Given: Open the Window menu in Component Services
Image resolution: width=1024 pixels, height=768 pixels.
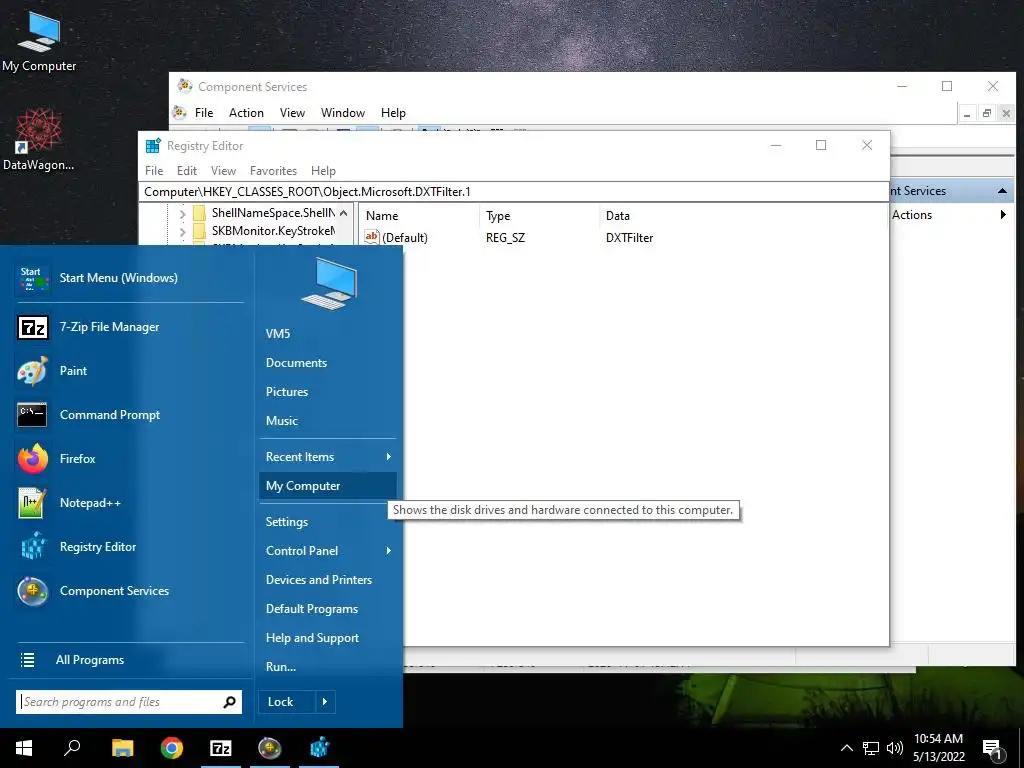Looking at the screenshot, I should tap(343, 112).
